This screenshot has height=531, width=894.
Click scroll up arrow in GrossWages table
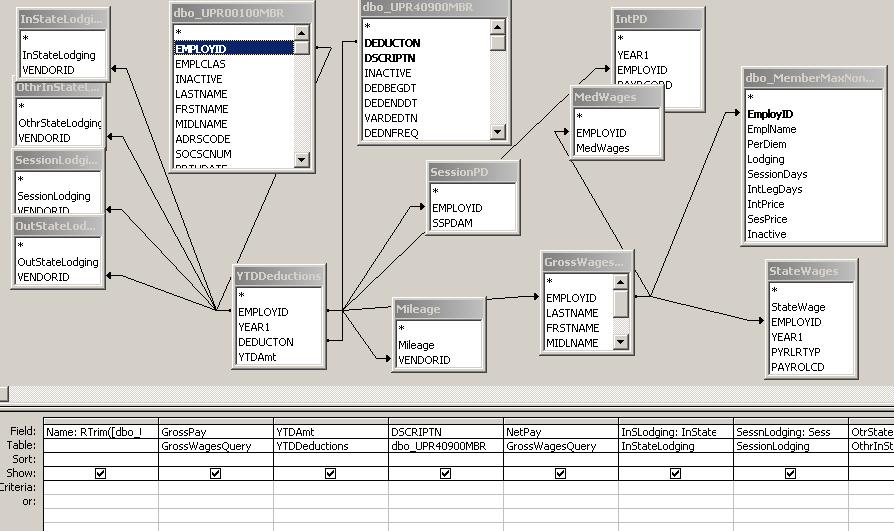click(621, 282)
